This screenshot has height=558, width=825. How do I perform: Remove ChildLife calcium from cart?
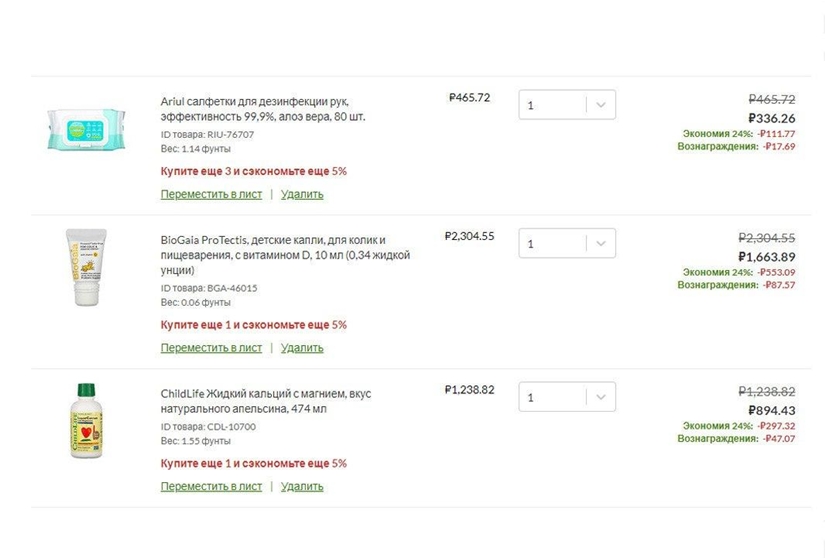click(x=302, y=486)
